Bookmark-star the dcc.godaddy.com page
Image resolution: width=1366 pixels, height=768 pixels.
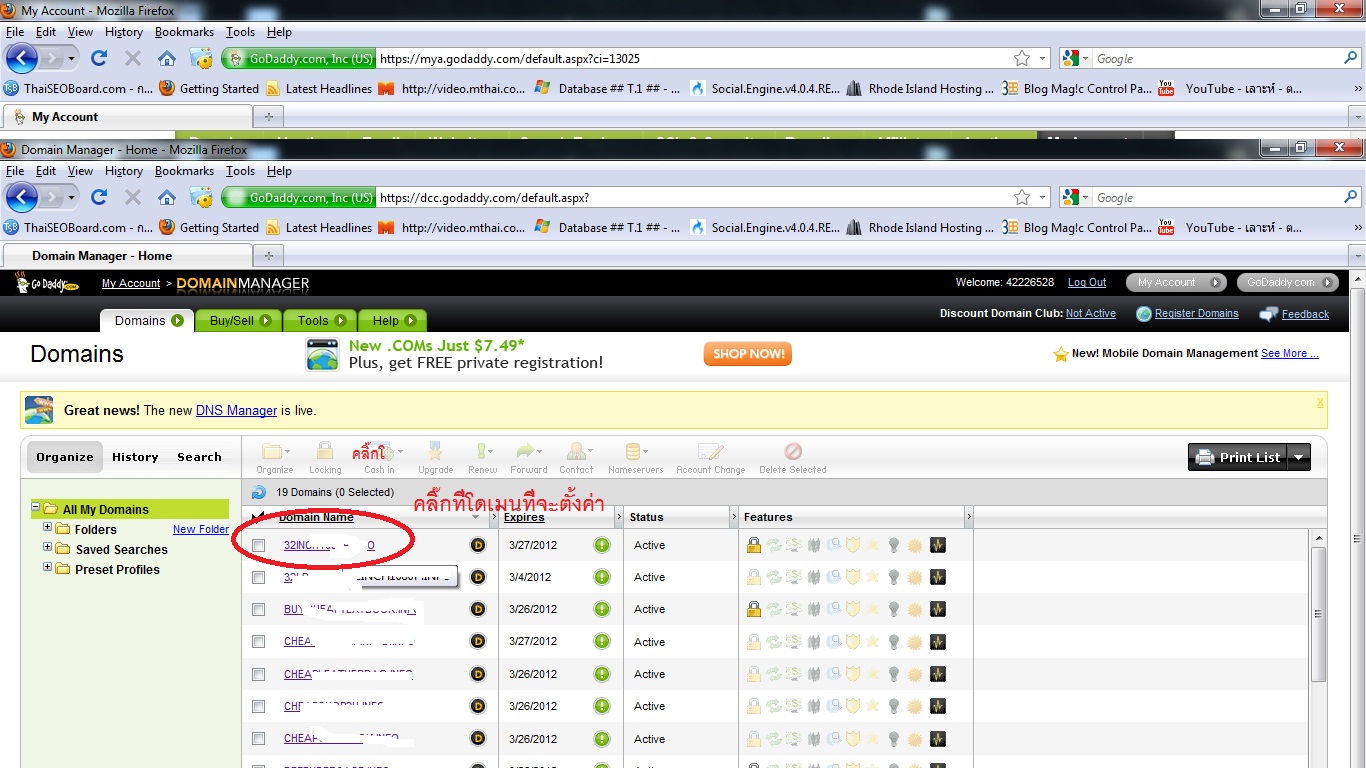pos(1022,197)
